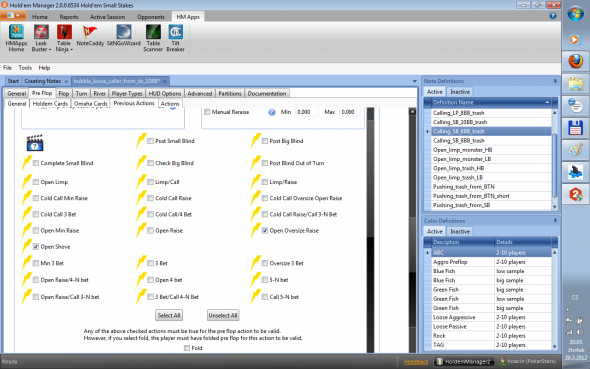Open file explorer folder in taskbar
This screenshot has height=369, width=590.
(x=575, y=84)
